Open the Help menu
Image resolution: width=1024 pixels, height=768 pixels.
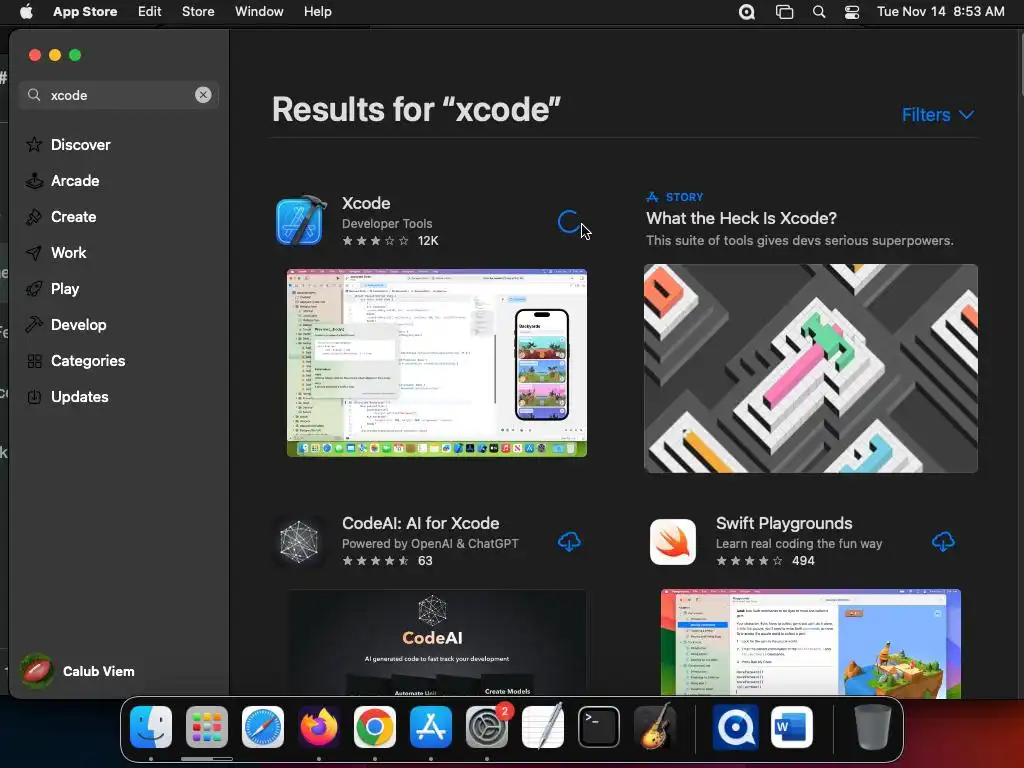point(317,11)
